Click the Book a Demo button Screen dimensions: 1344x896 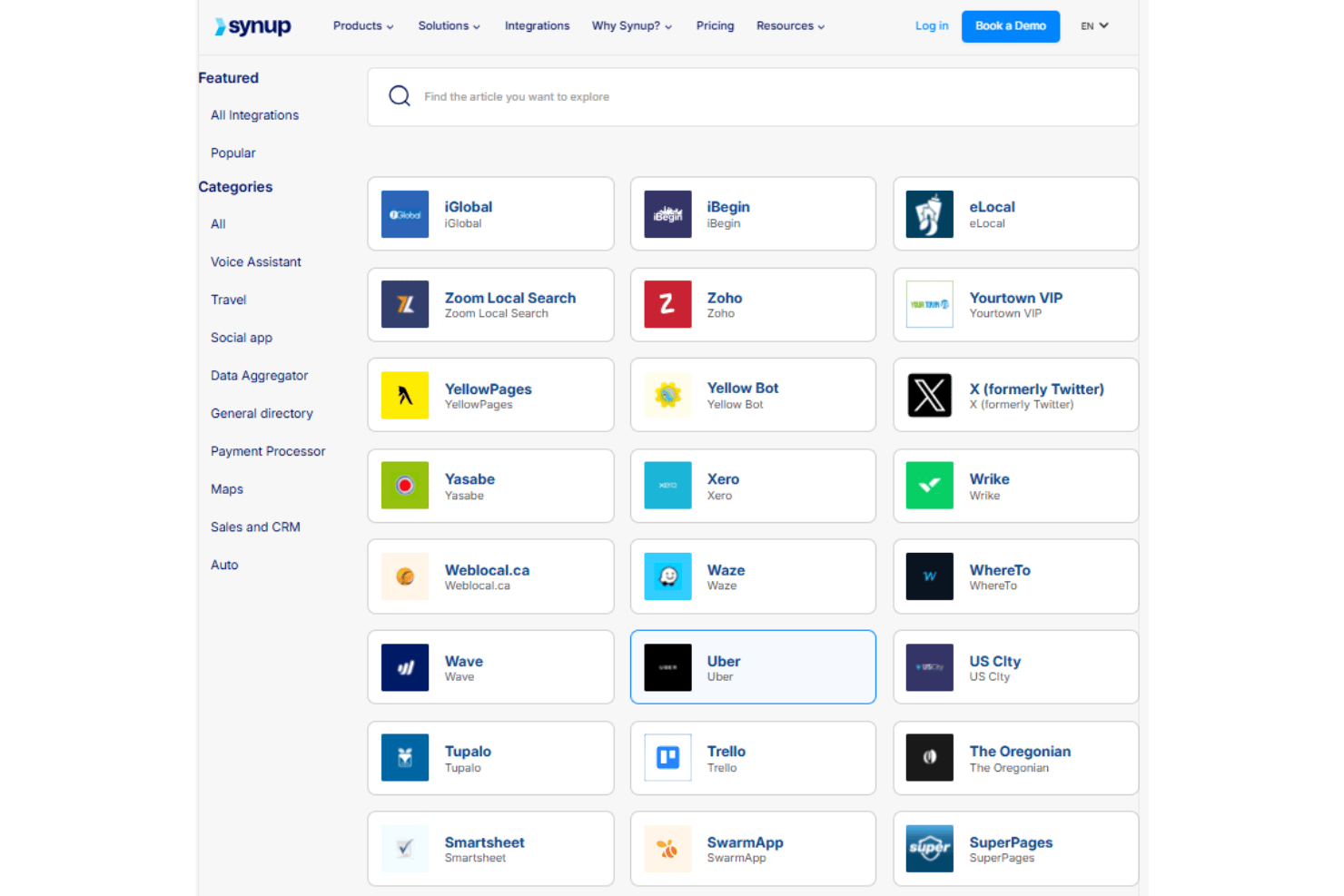tap(1011, 26)
